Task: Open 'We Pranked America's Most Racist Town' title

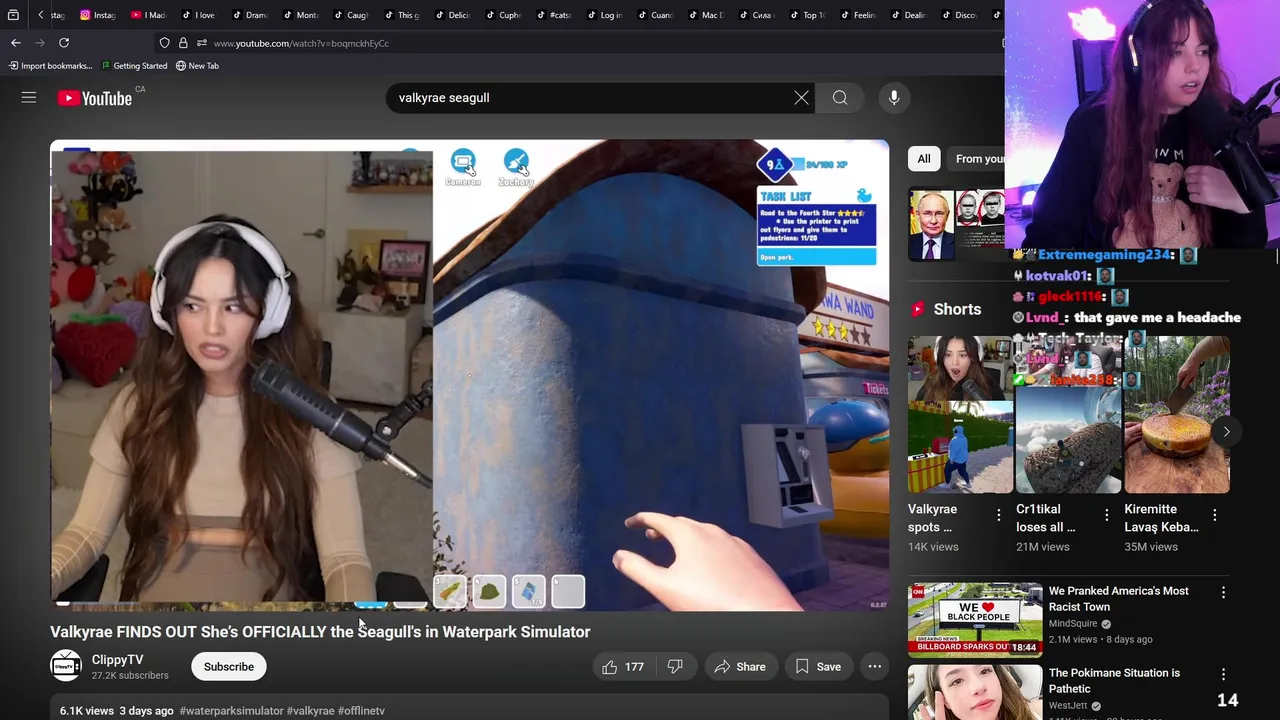Action: coord(1119,599)
